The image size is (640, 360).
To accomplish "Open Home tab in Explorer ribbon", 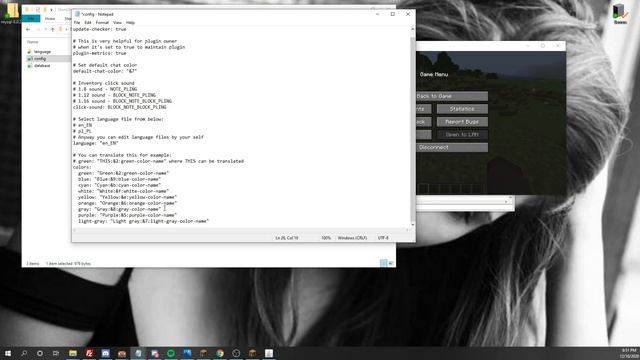I will [50, 19].
